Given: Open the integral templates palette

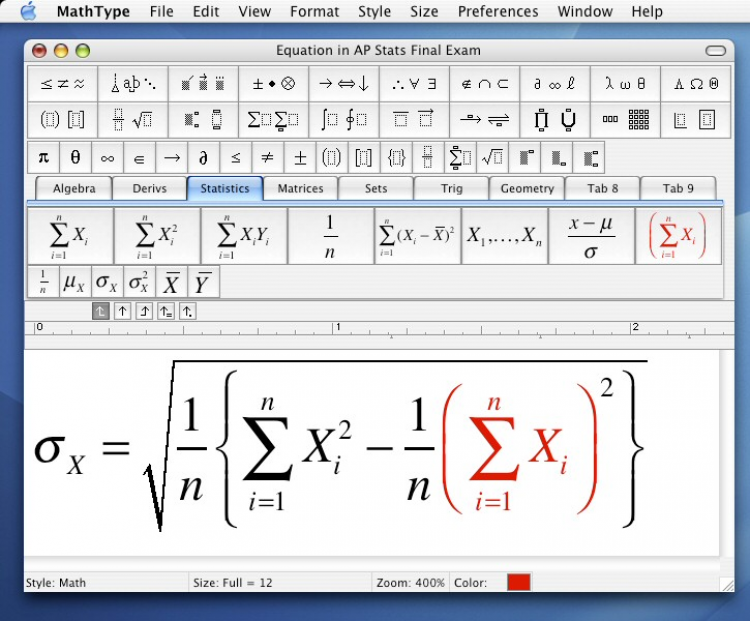Looking at the screenshot, I should [344, 120].
